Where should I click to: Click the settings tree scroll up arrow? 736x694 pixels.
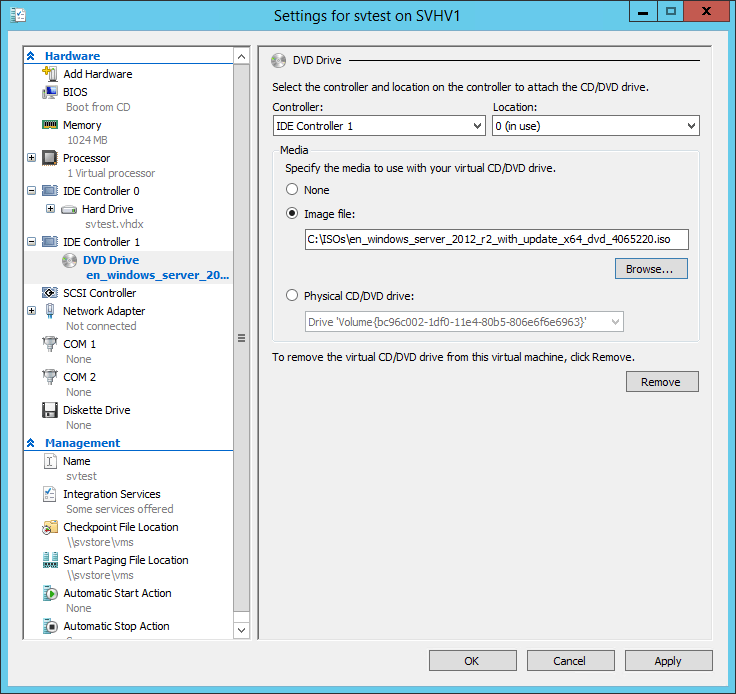point(241,57)
